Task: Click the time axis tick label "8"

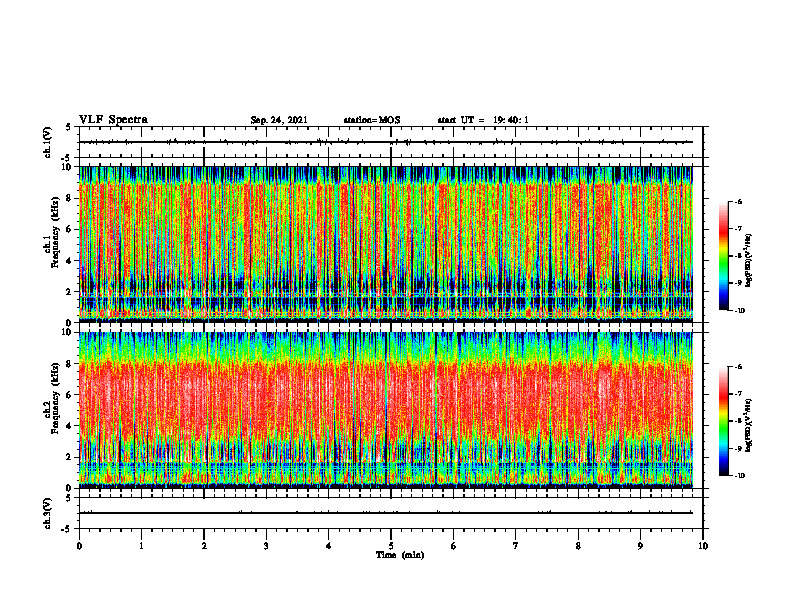Action: tap(578, 546)
